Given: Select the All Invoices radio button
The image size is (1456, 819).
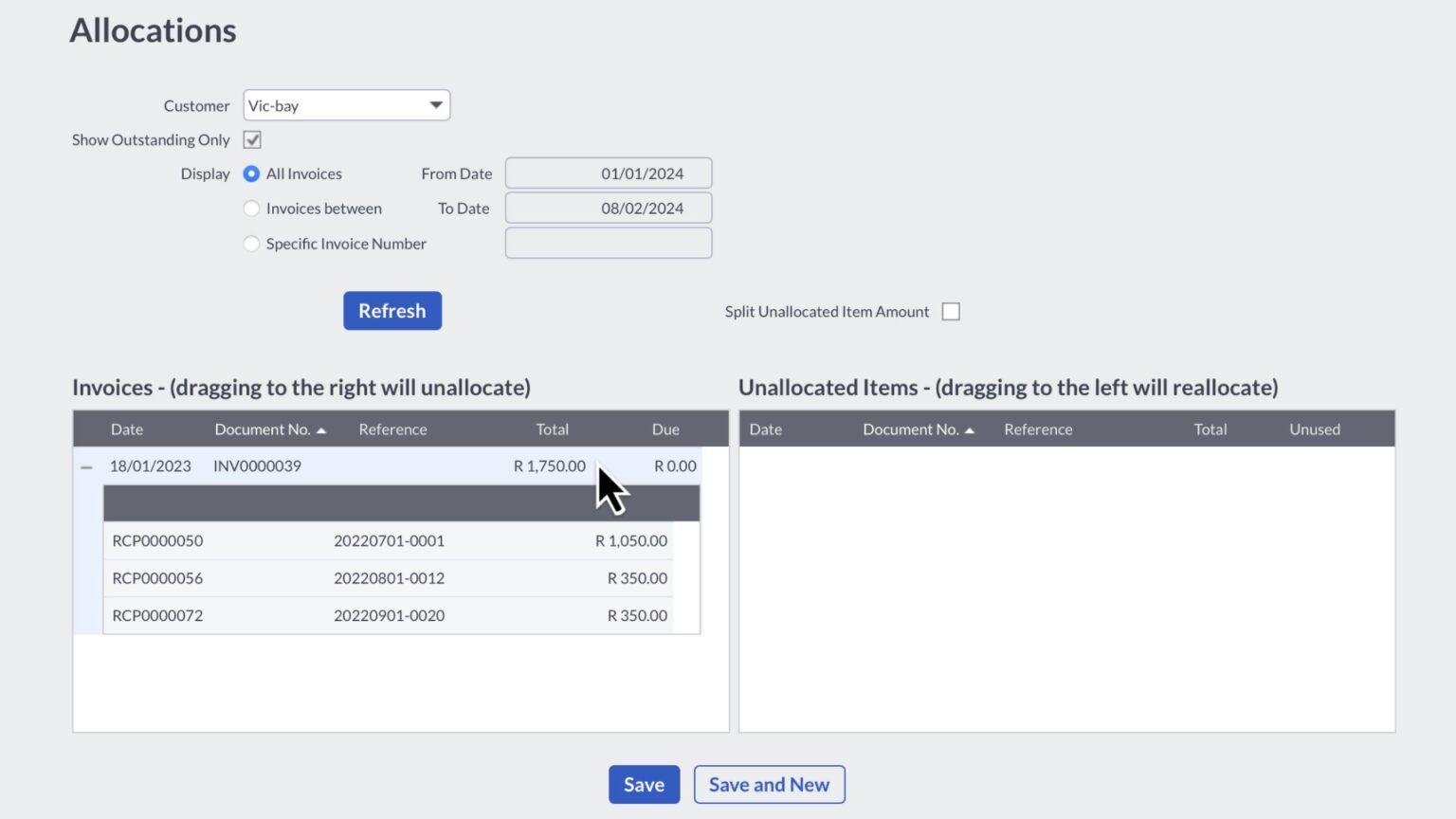Looking at the screenshot, I should pos(251,173).
